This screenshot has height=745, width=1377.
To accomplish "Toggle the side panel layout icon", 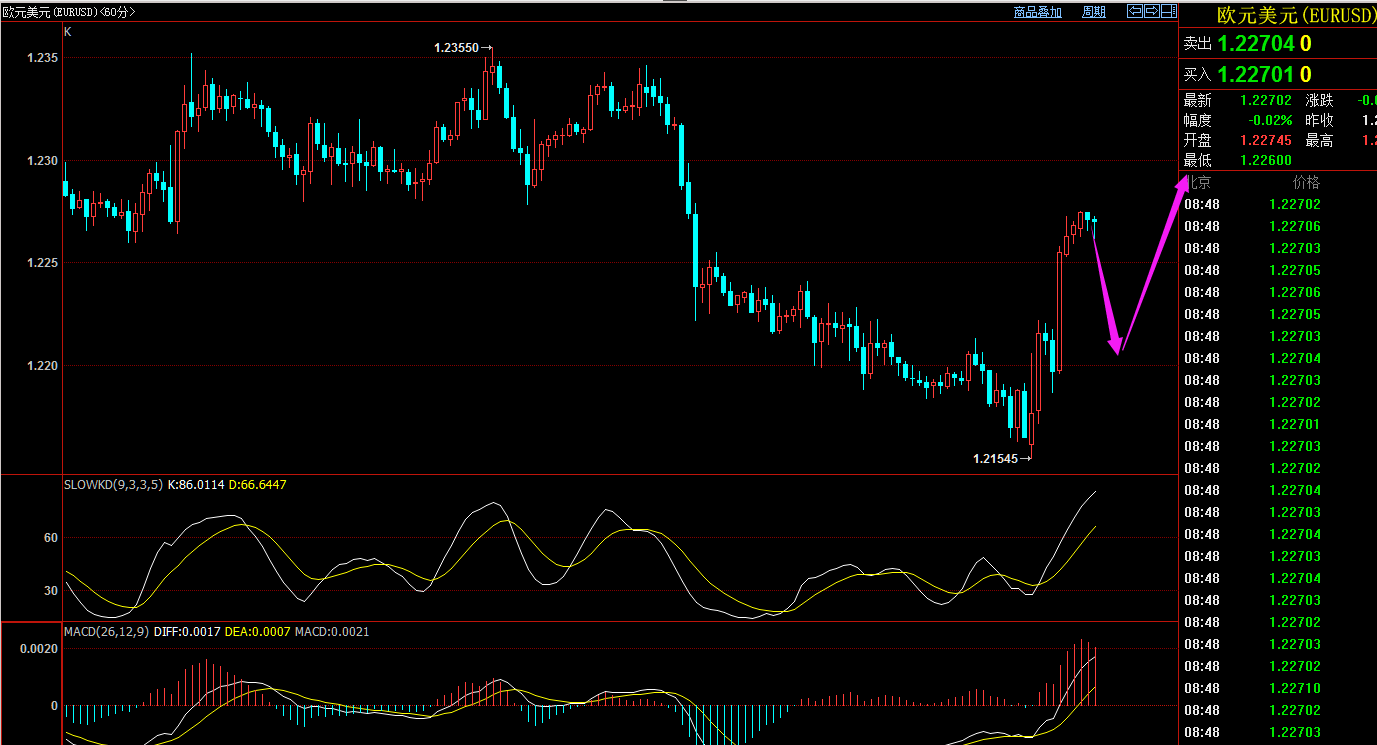I will pyautogui.click(x=1168, y=11).
